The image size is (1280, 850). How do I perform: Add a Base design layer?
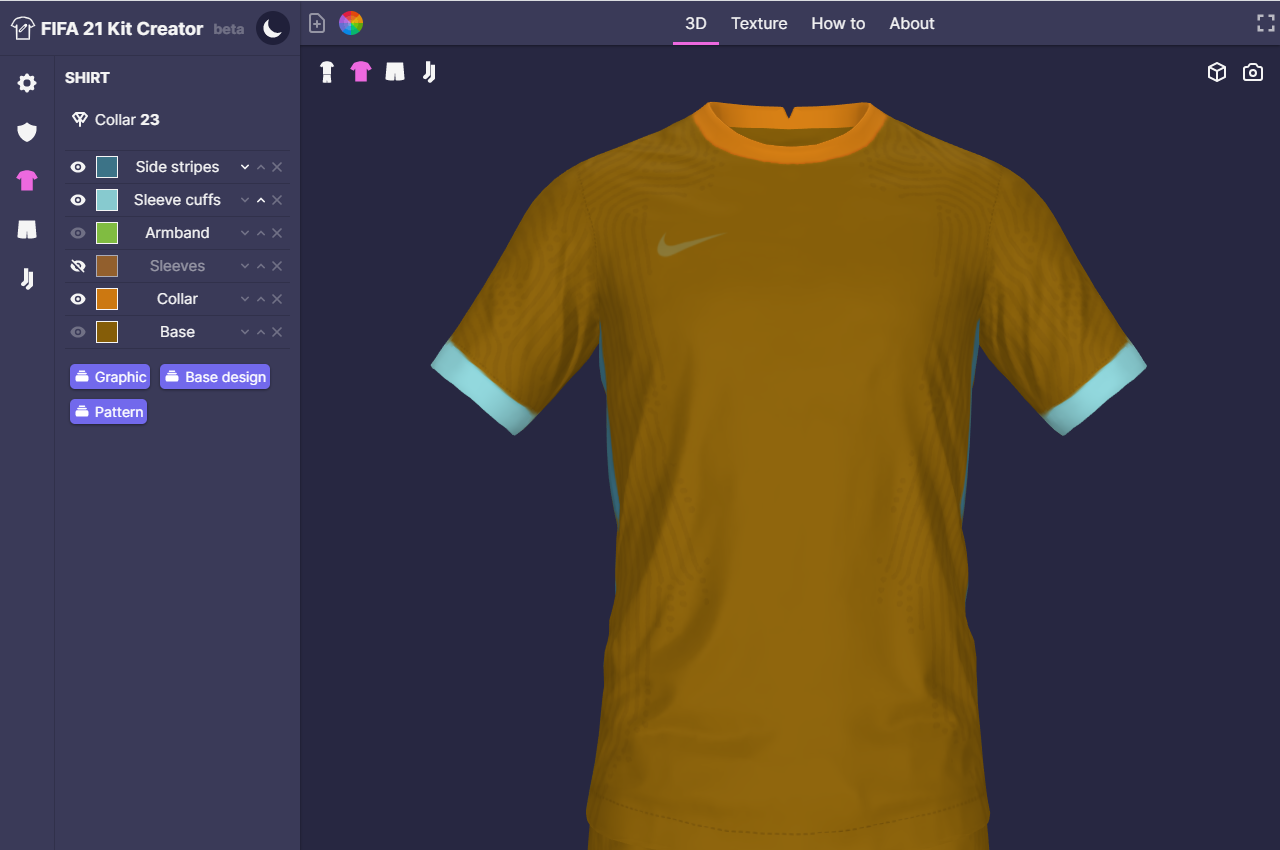coord(215,377)
